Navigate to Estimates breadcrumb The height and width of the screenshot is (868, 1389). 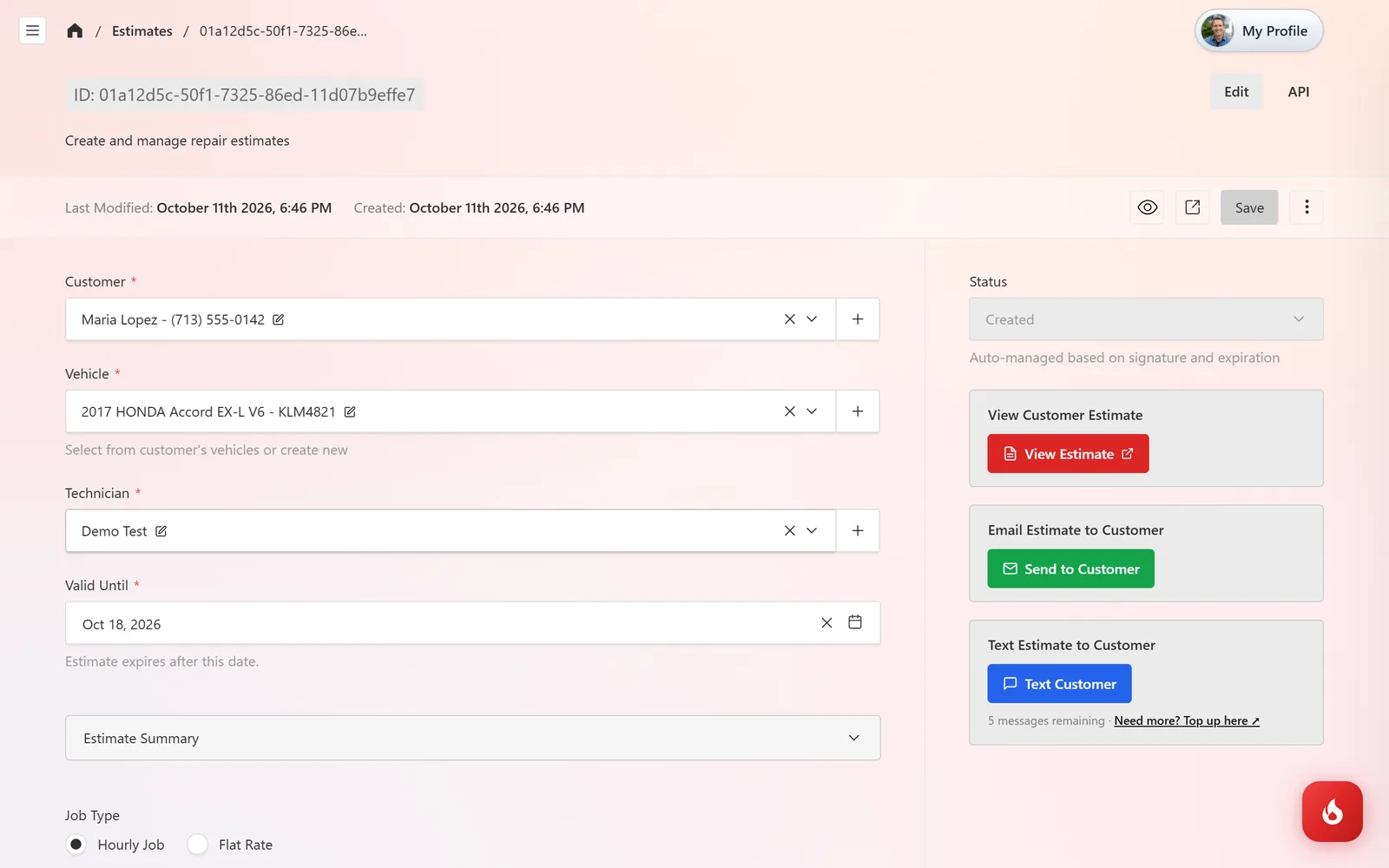point(142,31)
